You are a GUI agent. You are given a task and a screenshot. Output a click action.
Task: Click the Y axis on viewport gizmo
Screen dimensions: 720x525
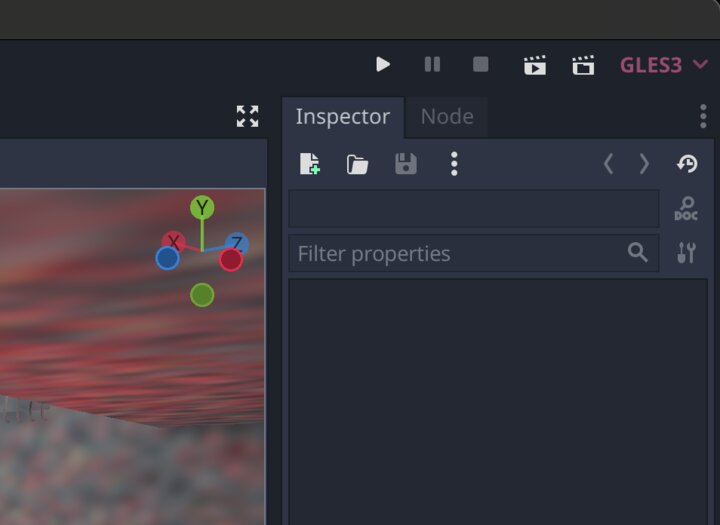(202, 208)
